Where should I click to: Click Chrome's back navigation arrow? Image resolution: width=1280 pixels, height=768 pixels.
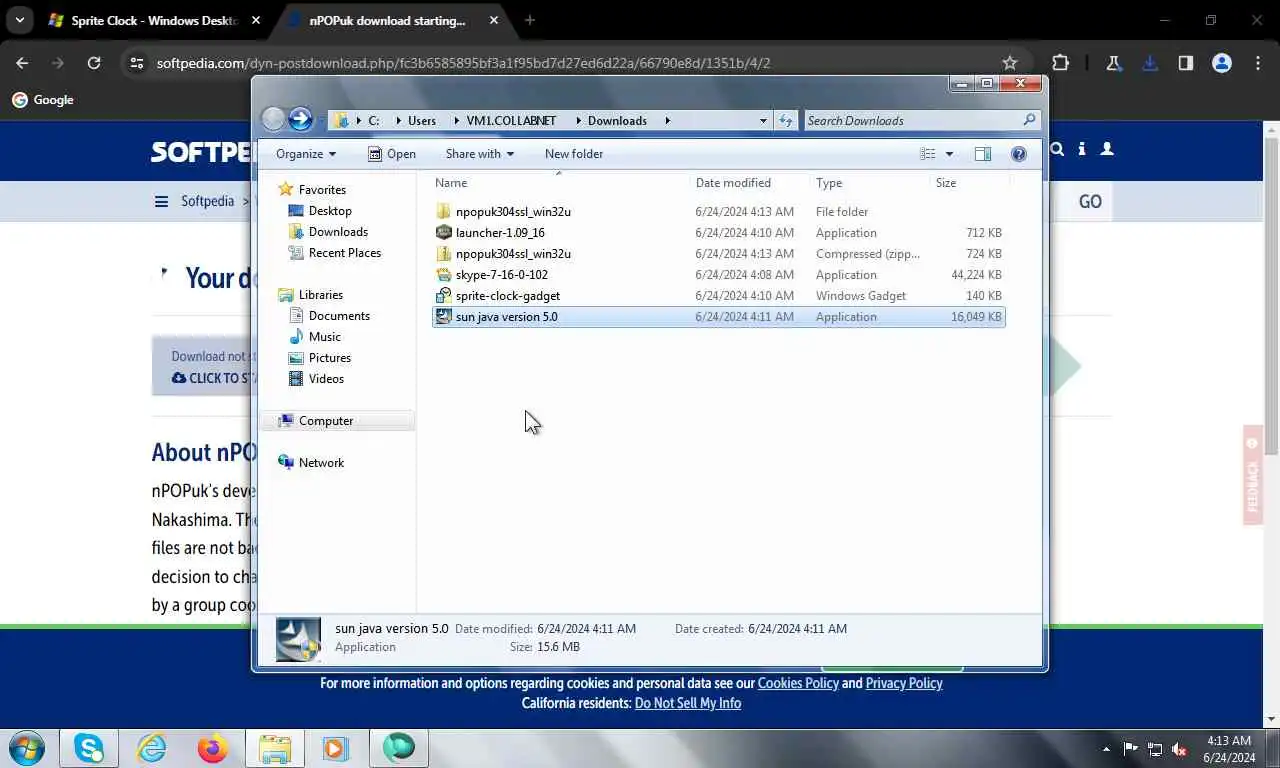click(x=22, y=63)
